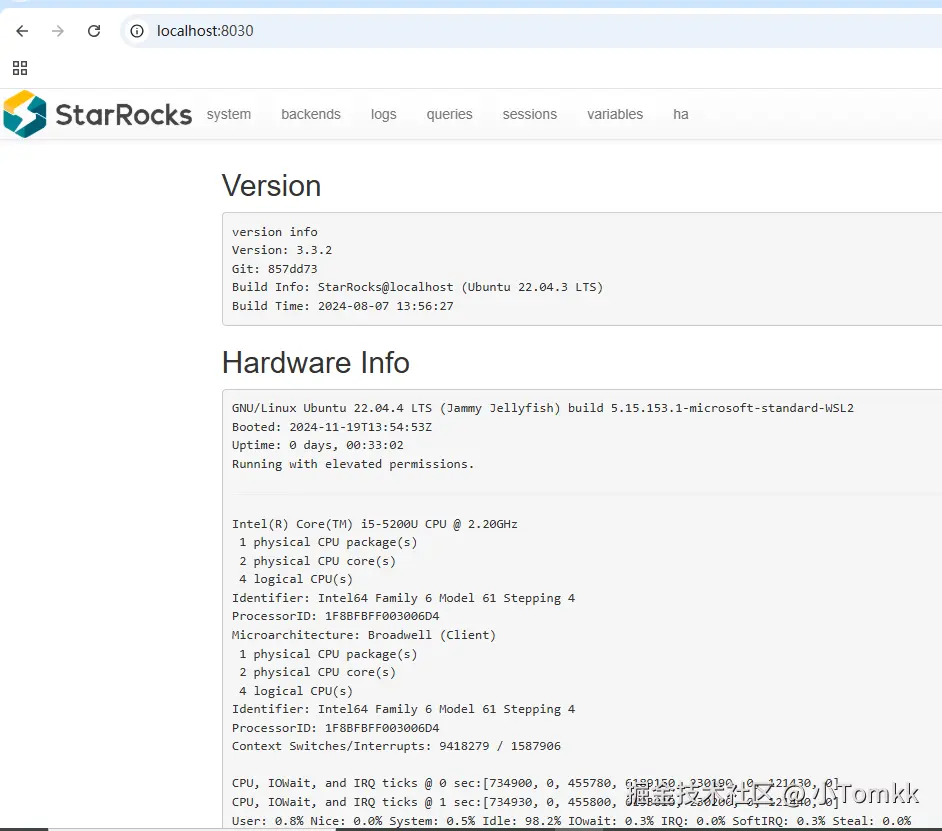942x831 pixels.
Task: Click the IRQ ticks @ 1 sec line
Action: [535, 802]
